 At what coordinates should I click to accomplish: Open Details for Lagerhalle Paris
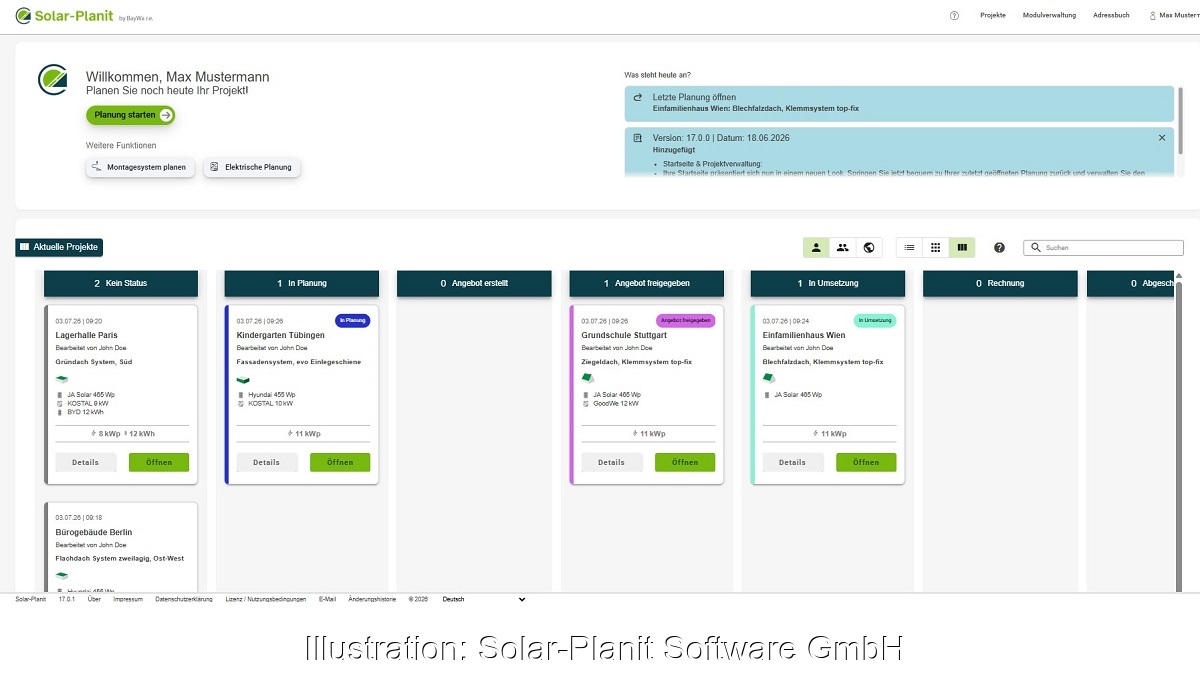click(x=86, y=462)
